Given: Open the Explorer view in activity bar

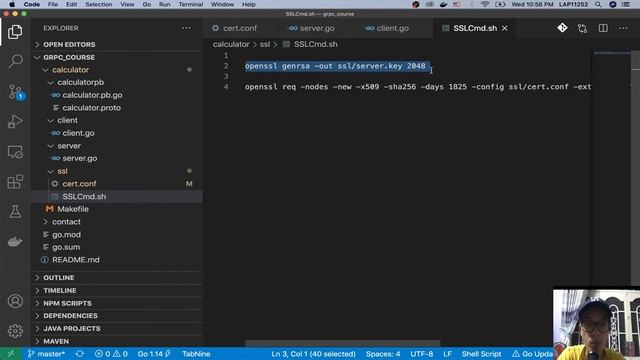Looking at the screenshot, I should [15, 32].
